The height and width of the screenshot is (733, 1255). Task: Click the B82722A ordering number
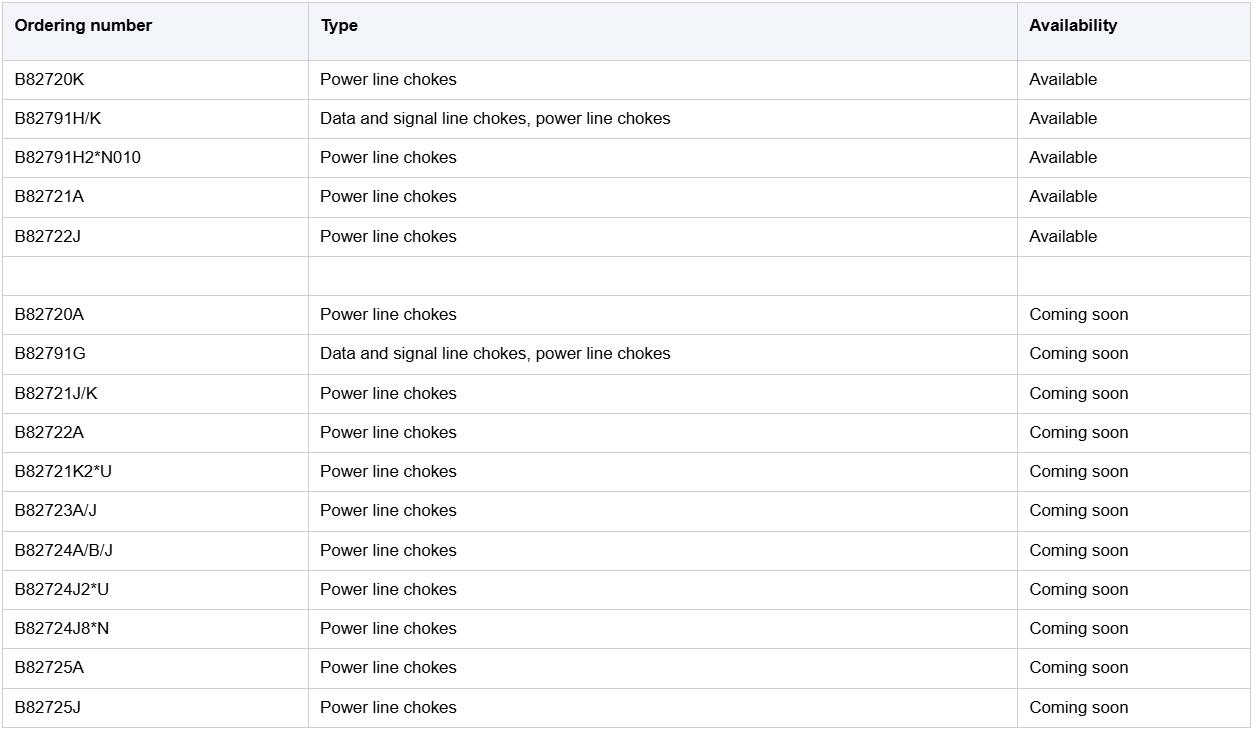tap(49, 432)
